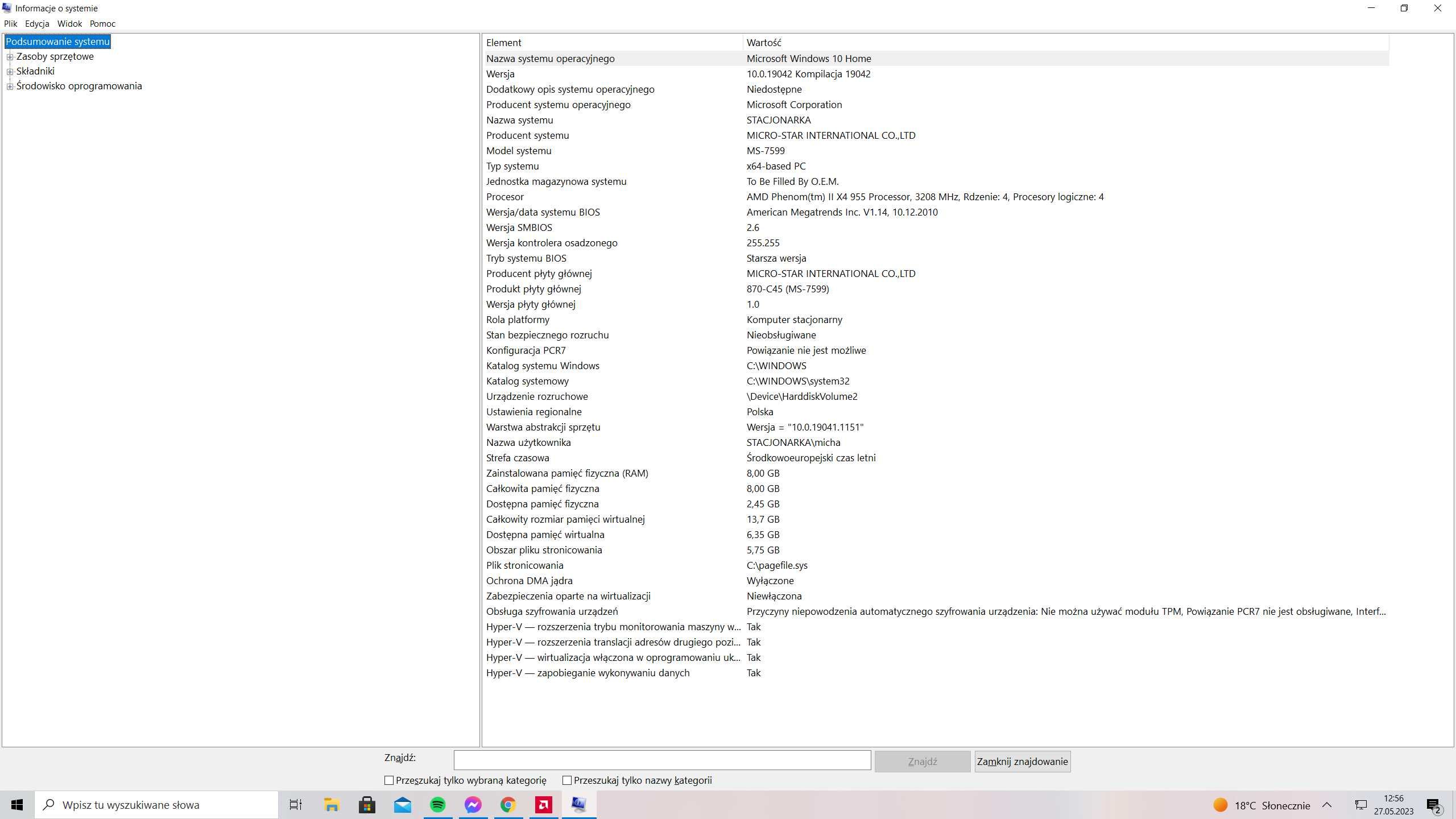The image size is (1456, 819).
Task: Select the Środowisko oprogramowania tree label
Action: (x=79, y=86)
